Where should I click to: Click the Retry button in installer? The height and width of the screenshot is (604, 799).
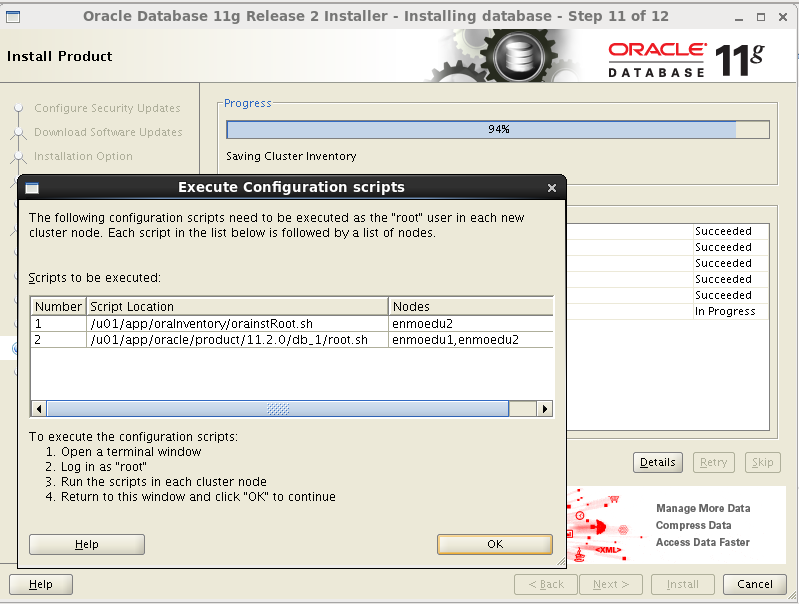coord(713,462)
